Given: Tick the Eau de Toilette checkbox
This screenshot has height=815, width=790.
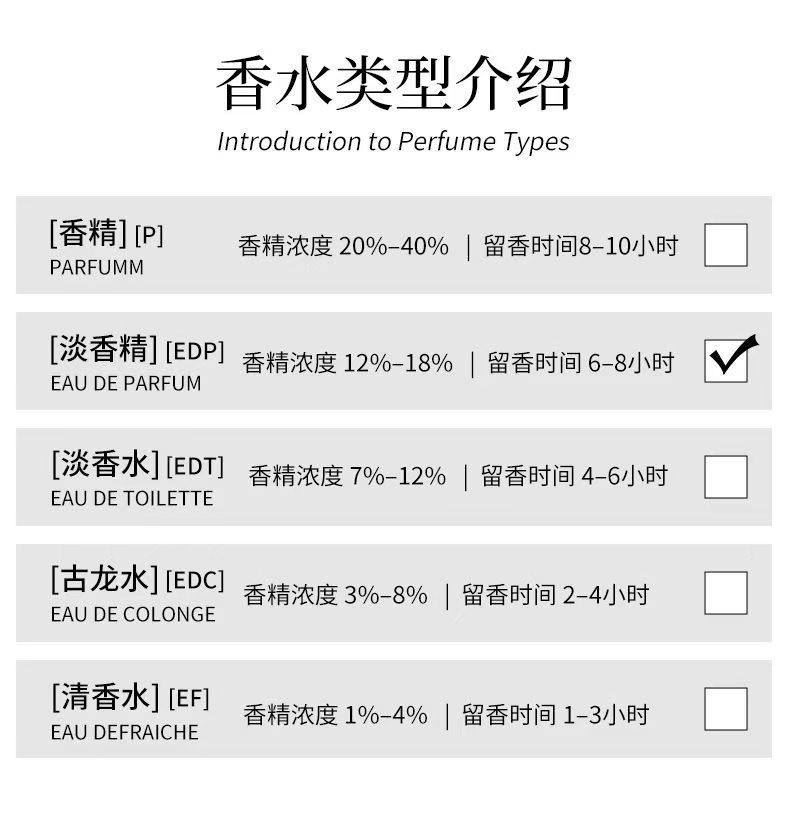Looking at the screenshot, I should coord(725,477).
